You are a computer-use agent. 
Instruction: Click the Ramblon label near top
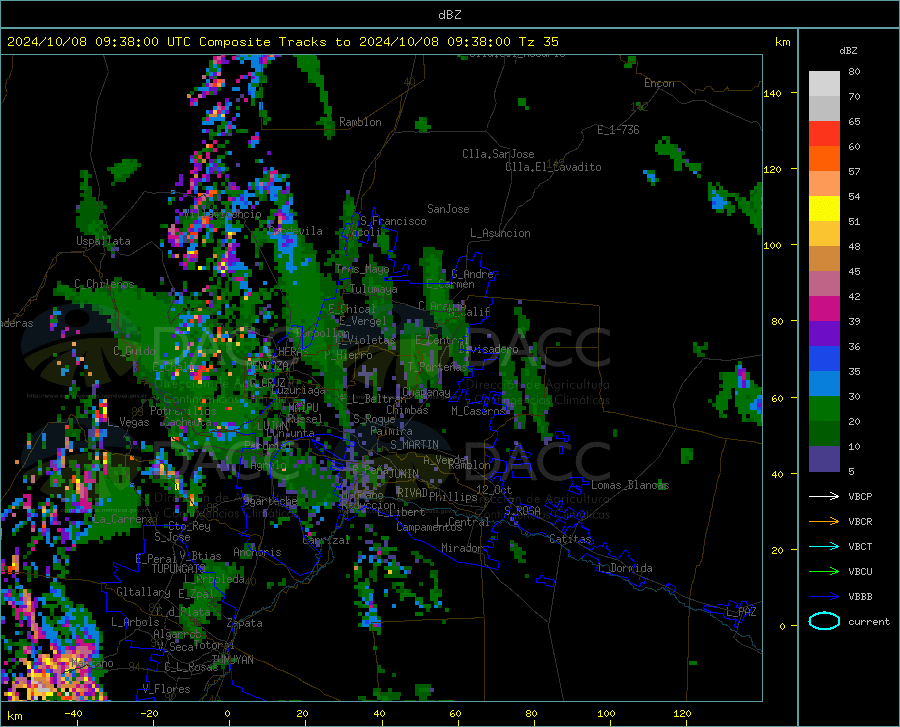coord(360,122)
